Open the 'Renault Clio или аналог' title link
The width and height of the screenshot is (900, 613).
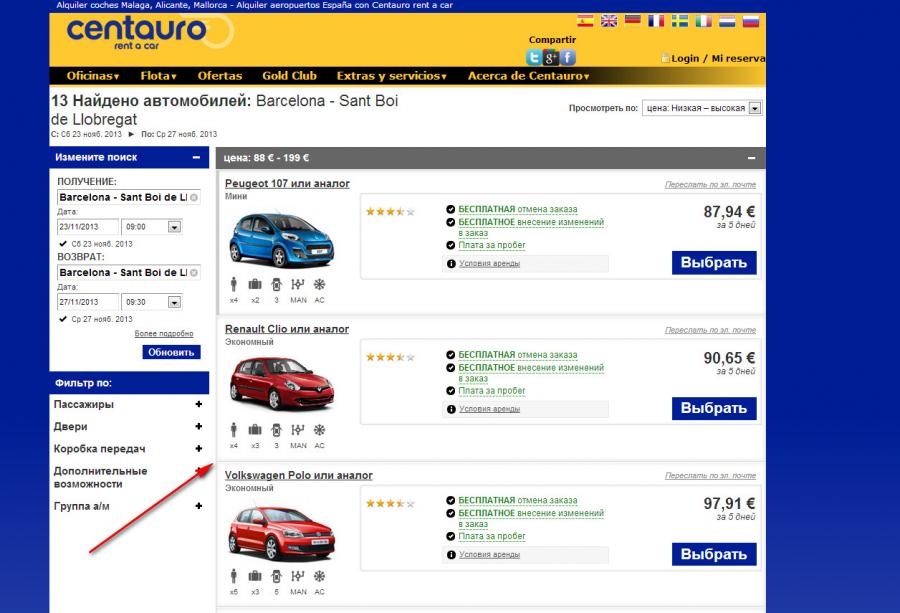(287, 329)
